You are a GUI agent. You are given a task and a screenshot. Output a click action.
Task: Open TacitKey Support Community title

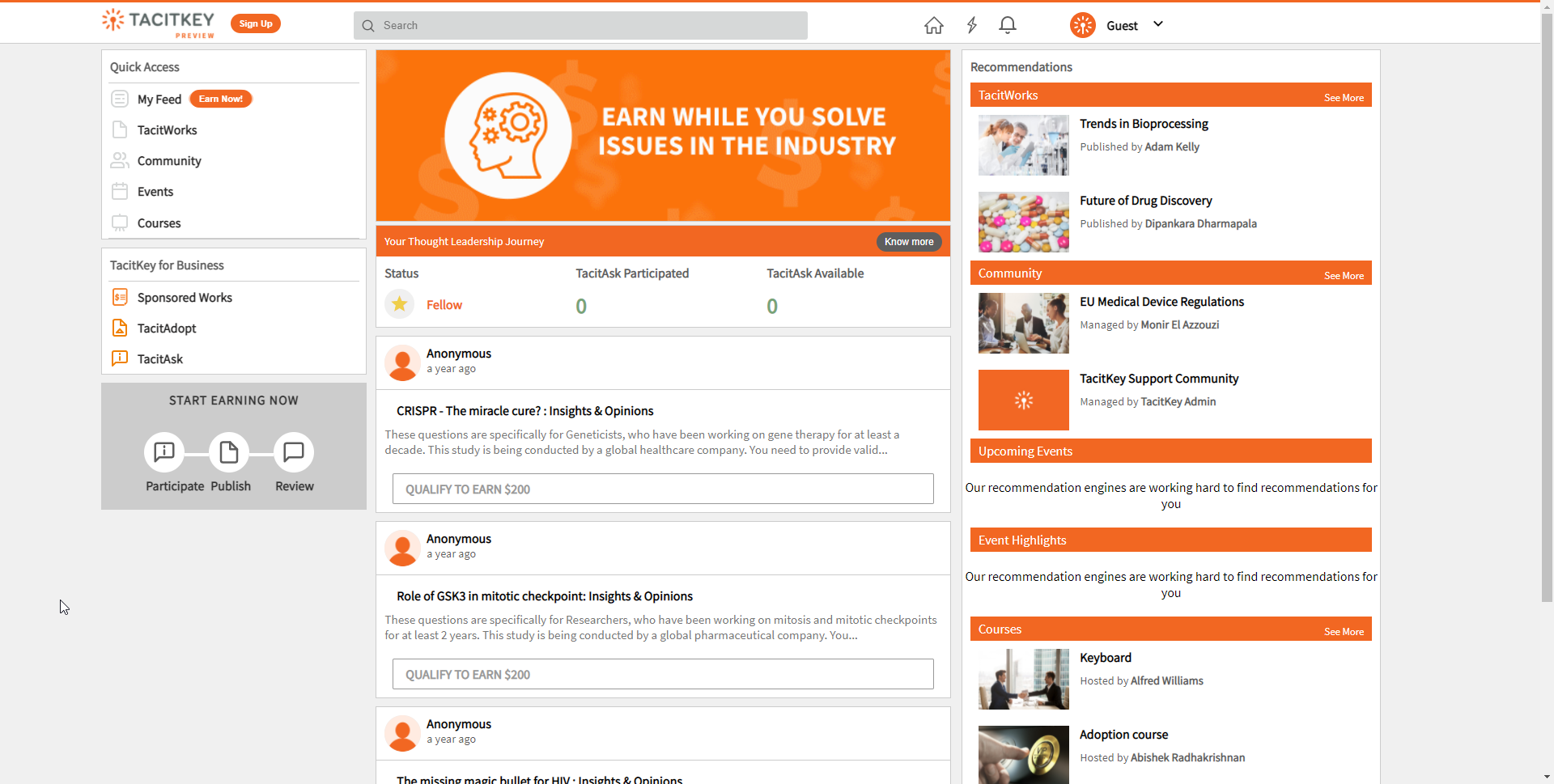pyautogui.click(x=1159, y=379)
